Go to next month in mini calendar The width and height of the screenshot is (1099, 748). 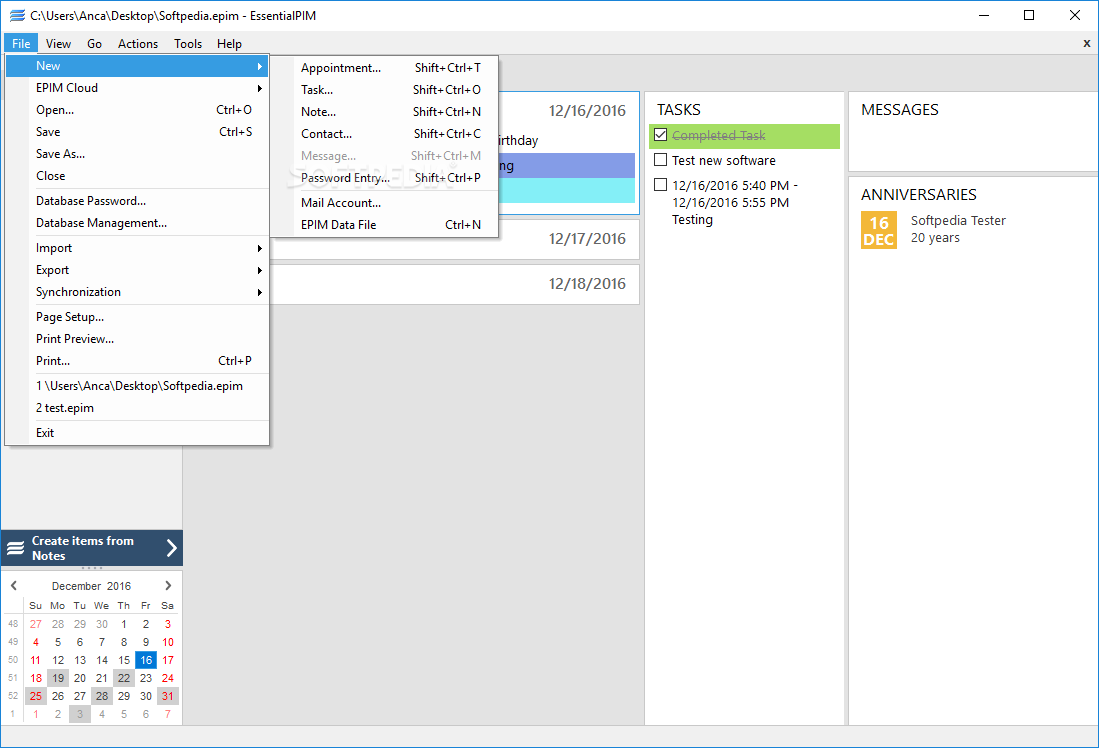[x=168, y=585]
